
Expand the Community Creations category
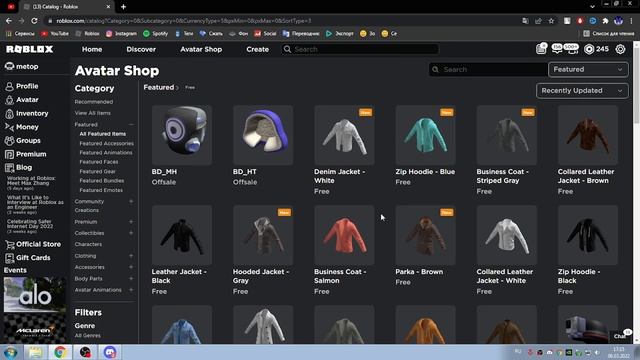pos(131,201)
